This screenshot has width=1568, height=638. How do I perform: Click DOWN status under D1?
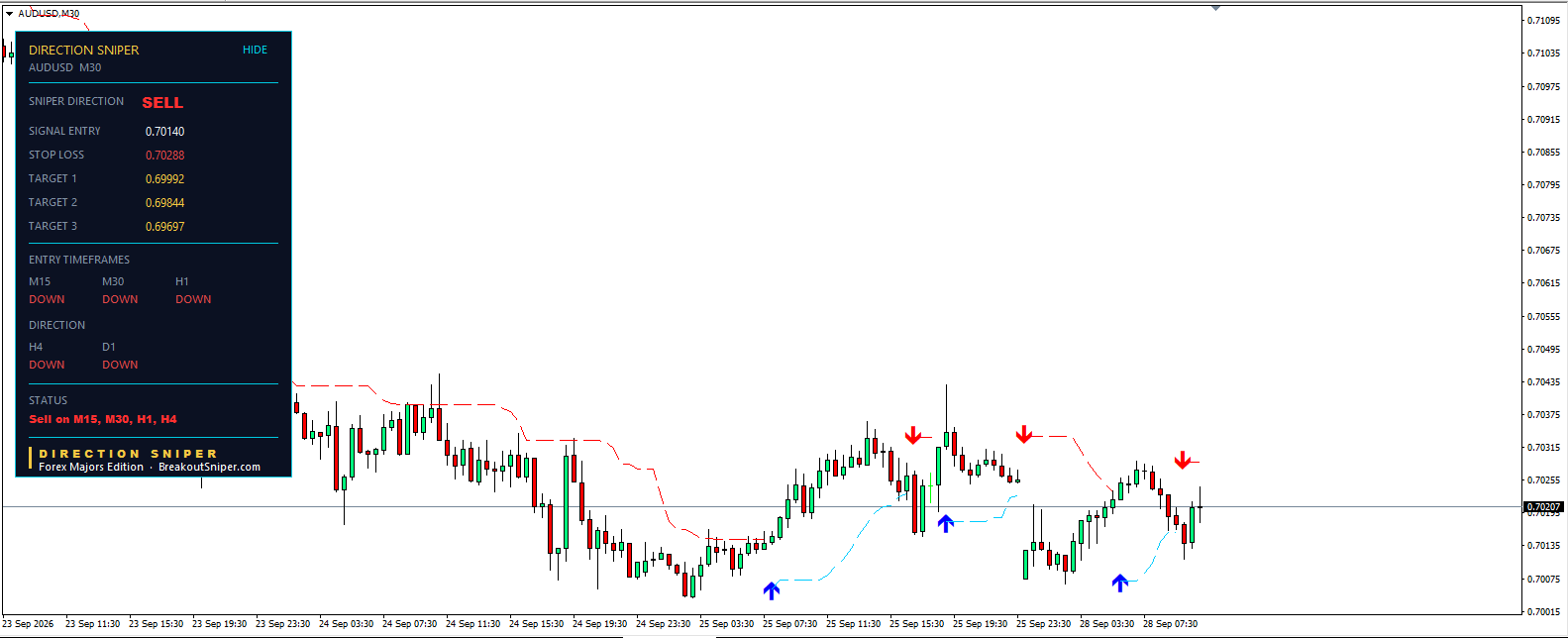pyautogui.click(x=120, y=365)
